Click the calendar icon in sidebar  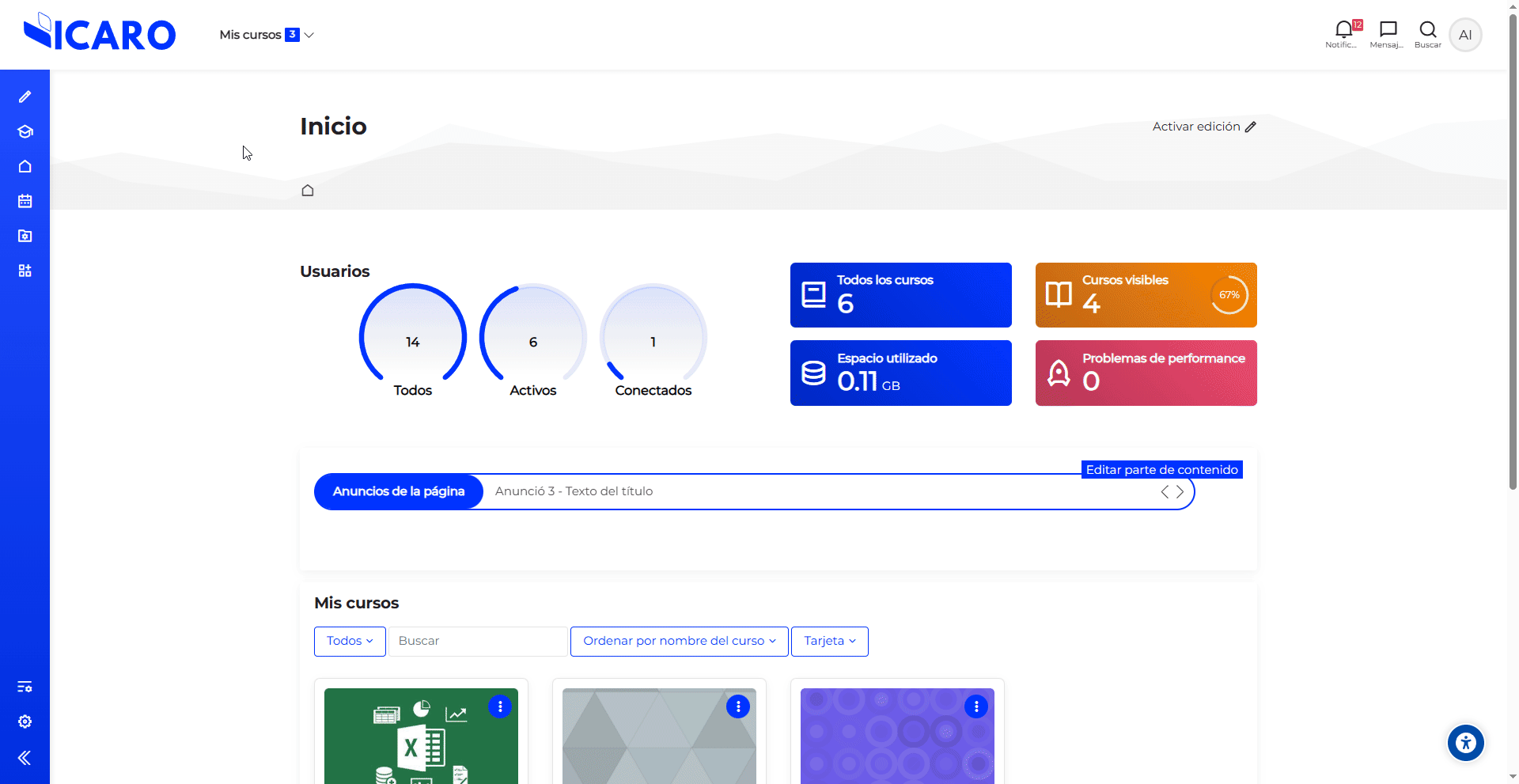tap(25, 201)
